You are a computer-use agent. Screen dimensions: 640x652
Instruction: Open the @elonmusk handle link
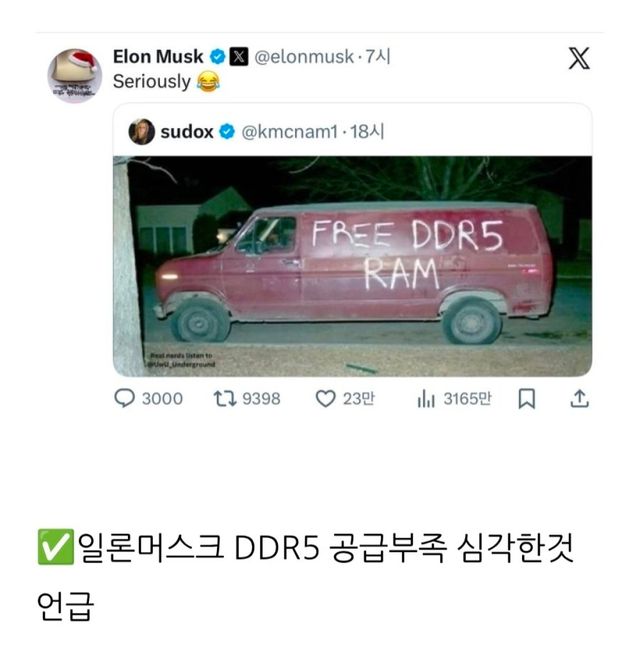304,57
